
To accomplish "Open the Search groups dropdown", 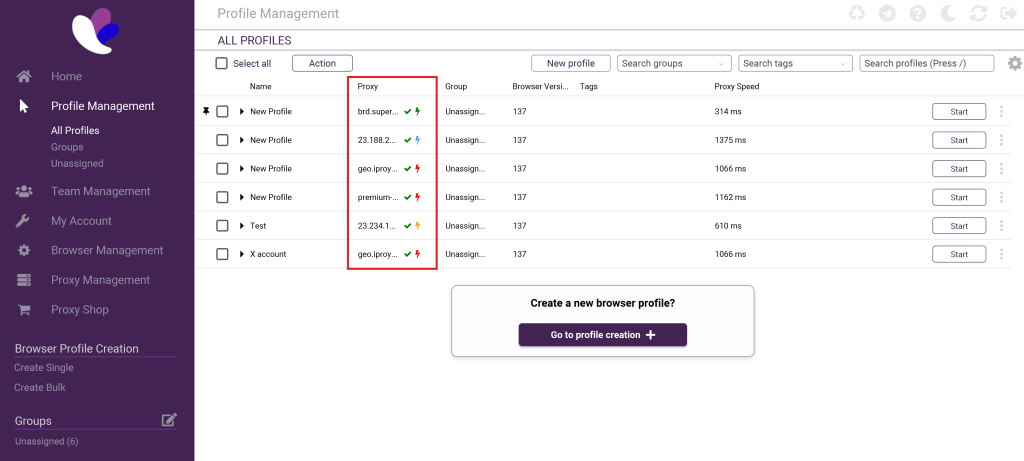I will pos(674,63).
